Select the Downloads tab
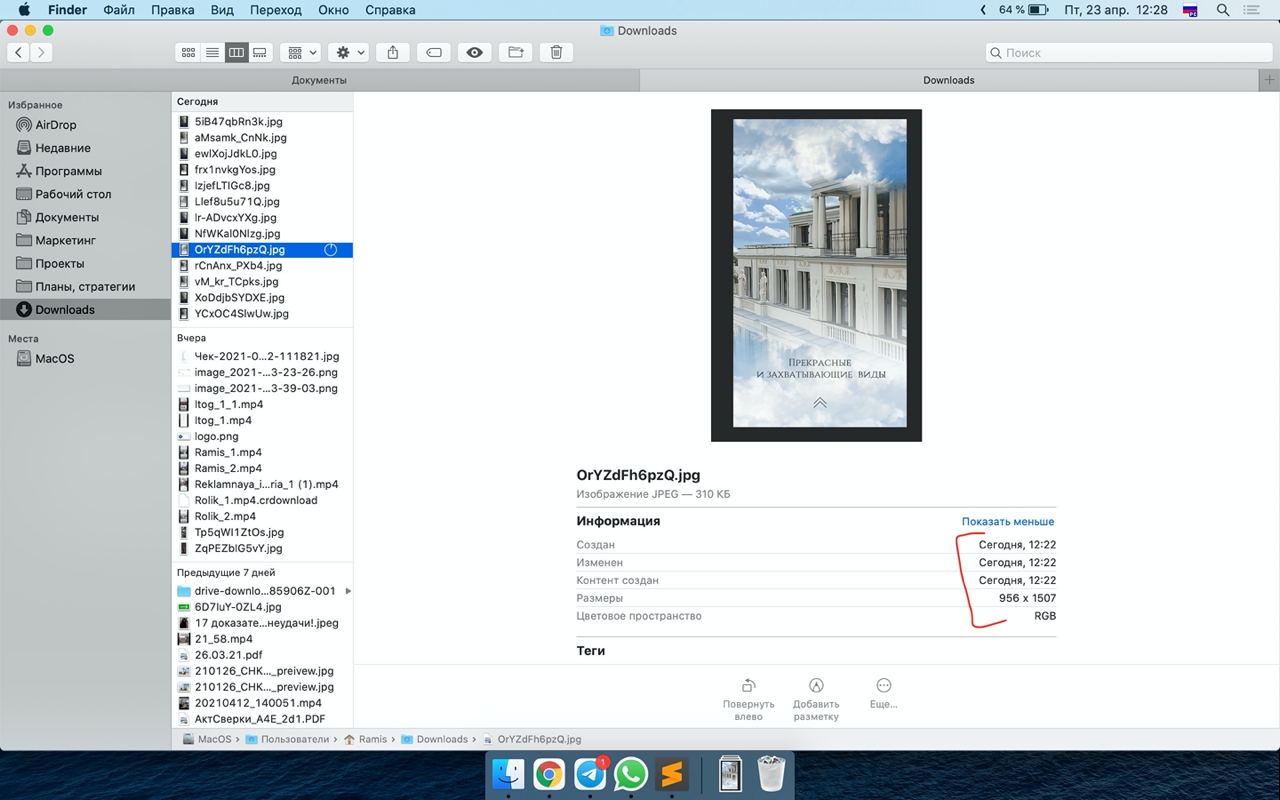 pos(948,80)
